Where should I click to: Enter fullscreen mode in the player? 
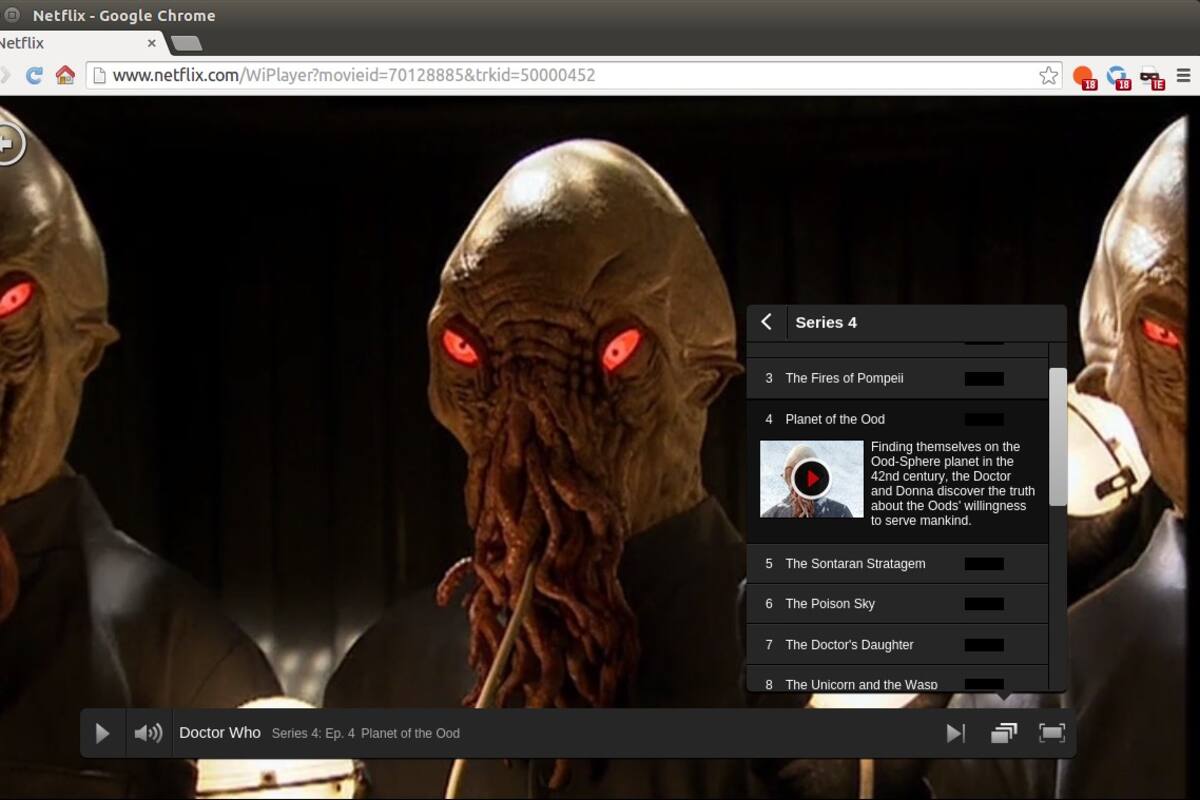coord(1052,733)
